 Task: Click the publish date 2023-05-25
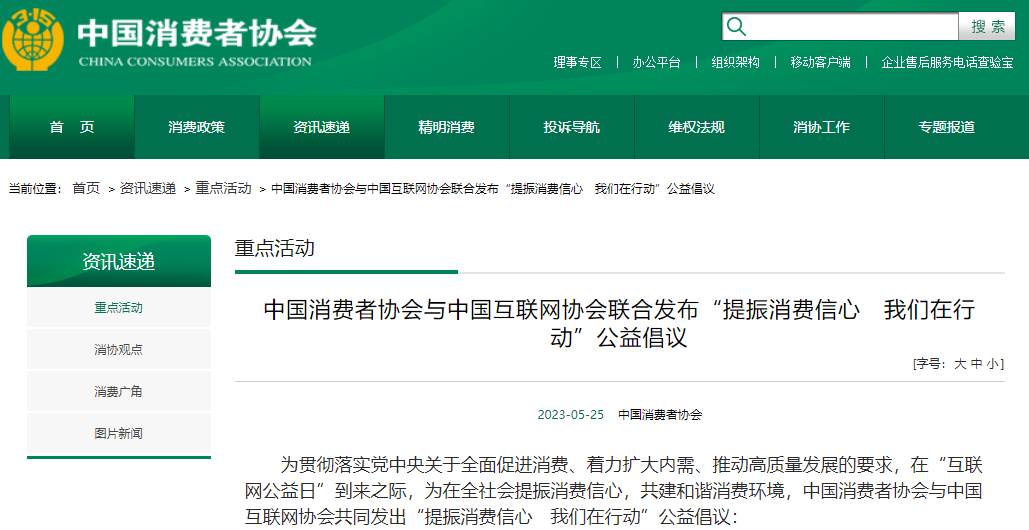coord(570,415)
